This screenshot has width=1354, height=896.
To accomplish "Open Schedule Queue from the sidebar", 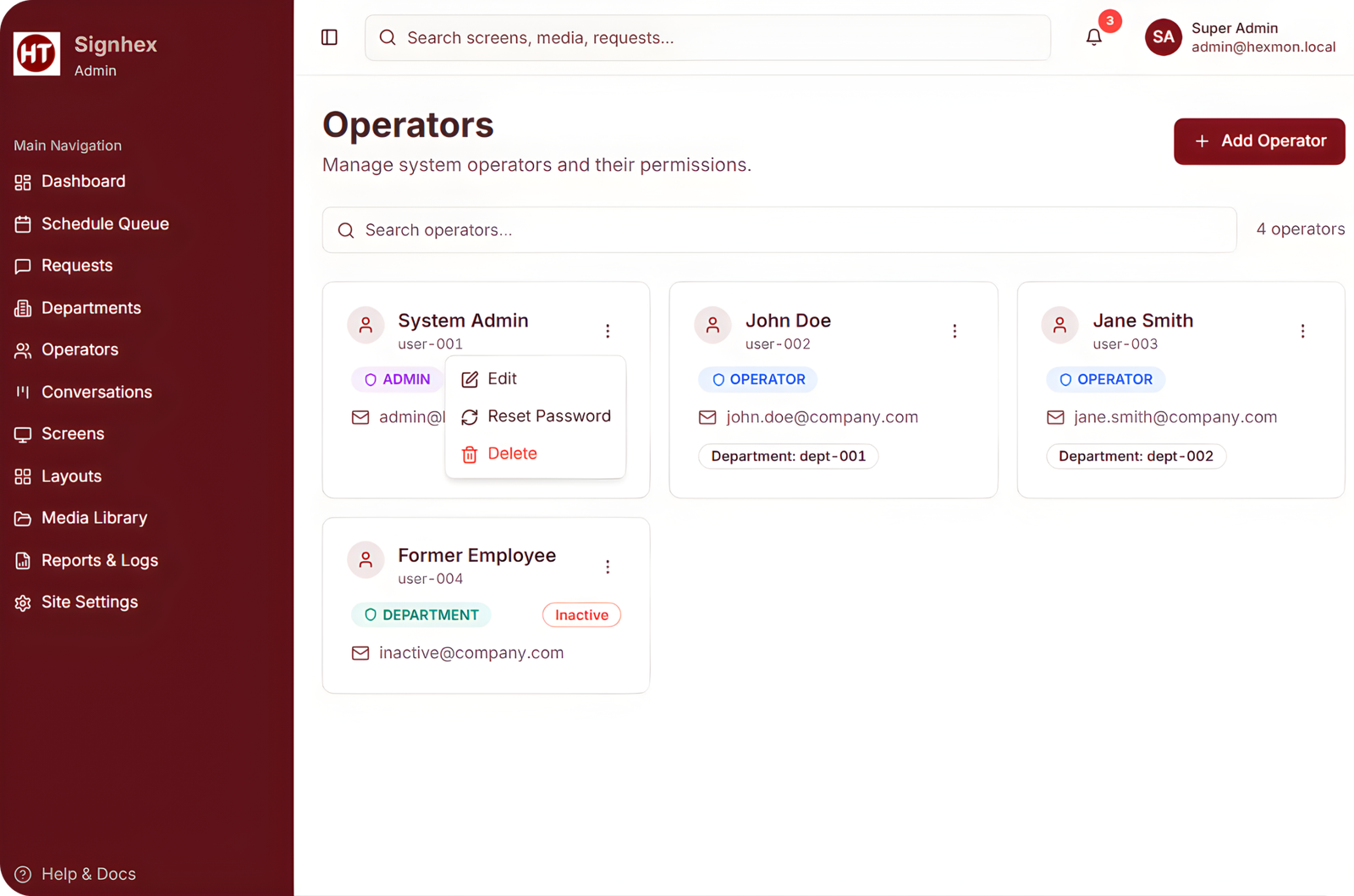I will pyautogui.click(x=105, y=224).
